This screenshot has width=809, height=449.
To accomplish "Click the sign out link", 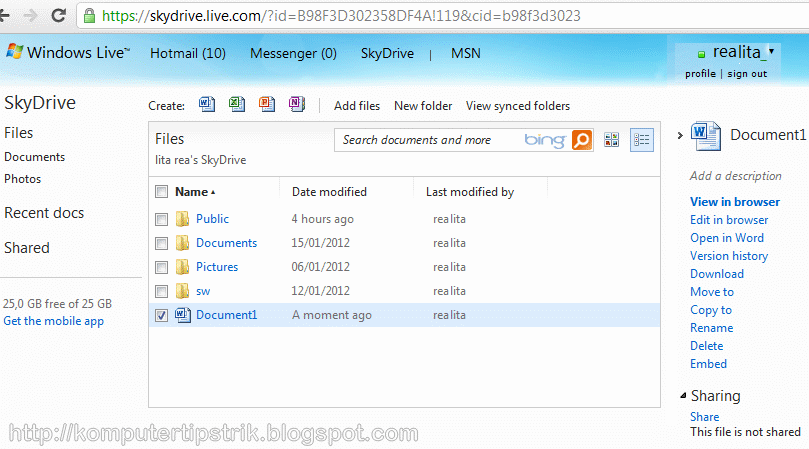I will coord(747,74).
